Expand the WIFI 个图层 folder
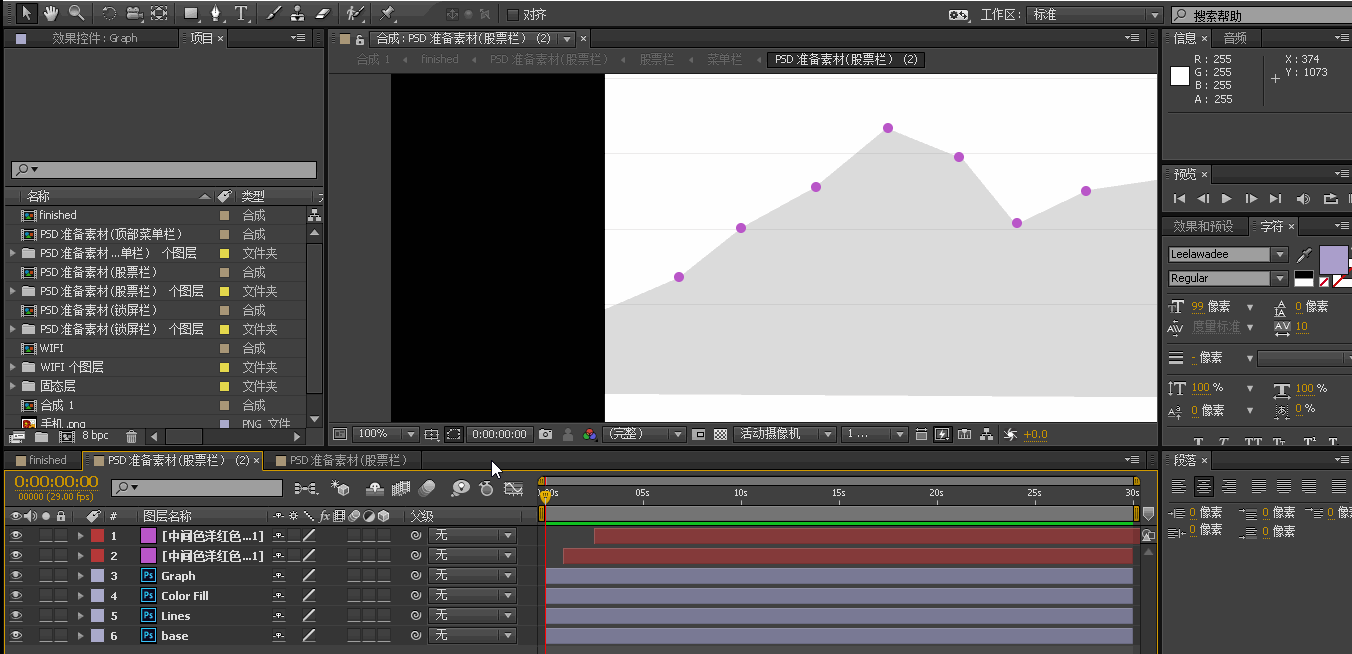Viewport: 1352px width, 654px height. pos(13,367)
